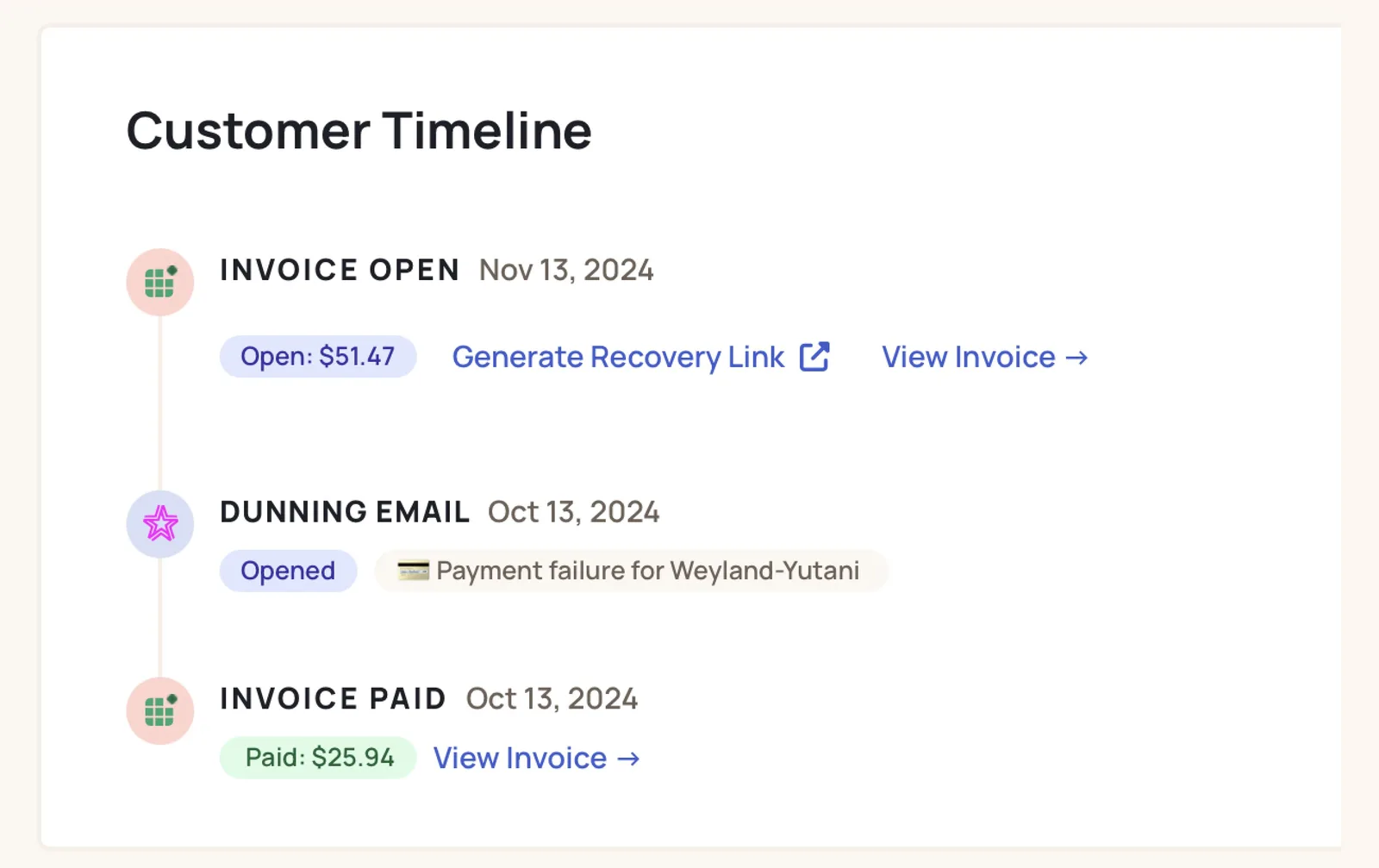
Task: Click the INVOICE PAID event title
Action: (x=333, y=698)
